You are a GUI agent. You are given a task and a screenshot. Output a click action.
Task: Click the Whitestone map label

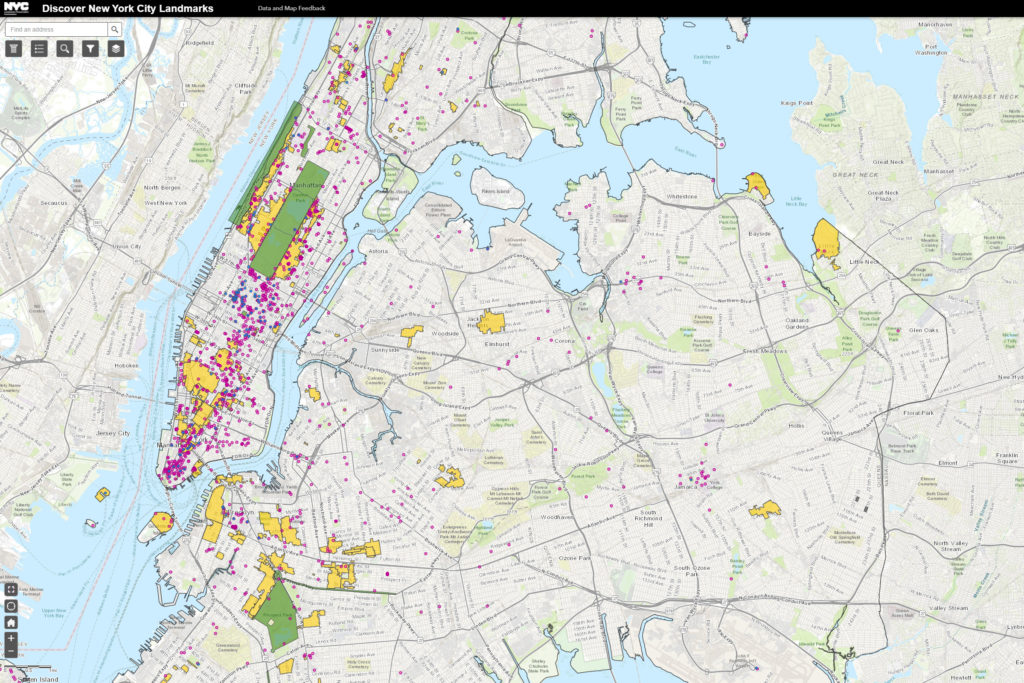pyautogui.click(x=681, y=197)
